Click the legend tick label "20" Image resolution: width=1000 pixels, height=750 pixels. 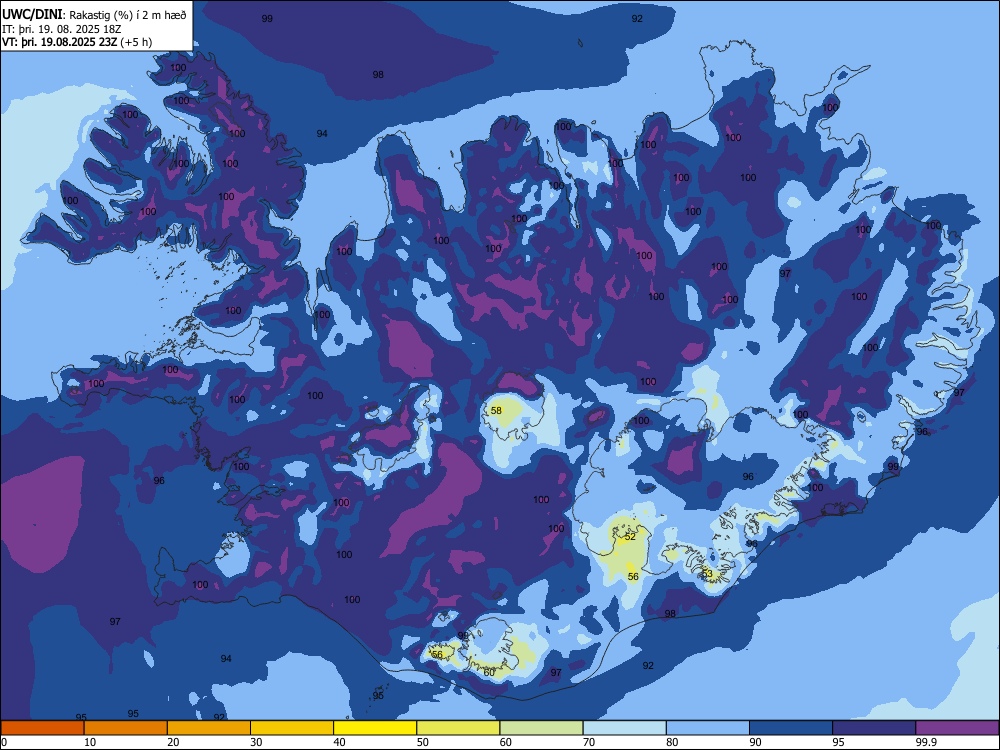[x=173, y=742]
